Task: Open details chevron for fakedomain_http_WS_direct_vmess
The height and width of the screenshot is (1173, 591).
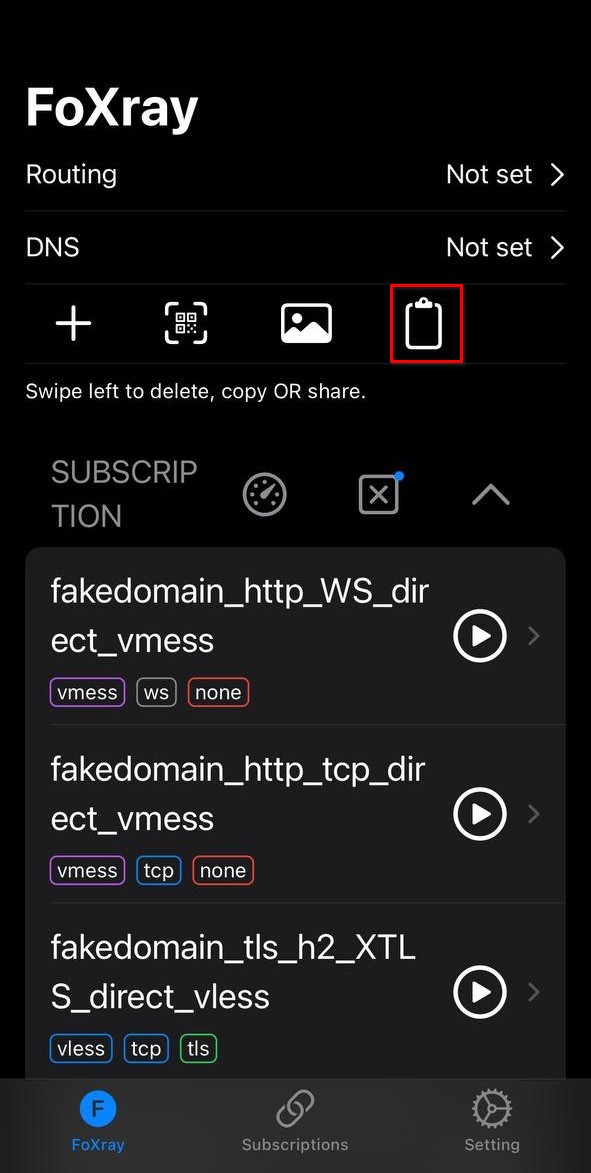Action: [x=534, y=636]
